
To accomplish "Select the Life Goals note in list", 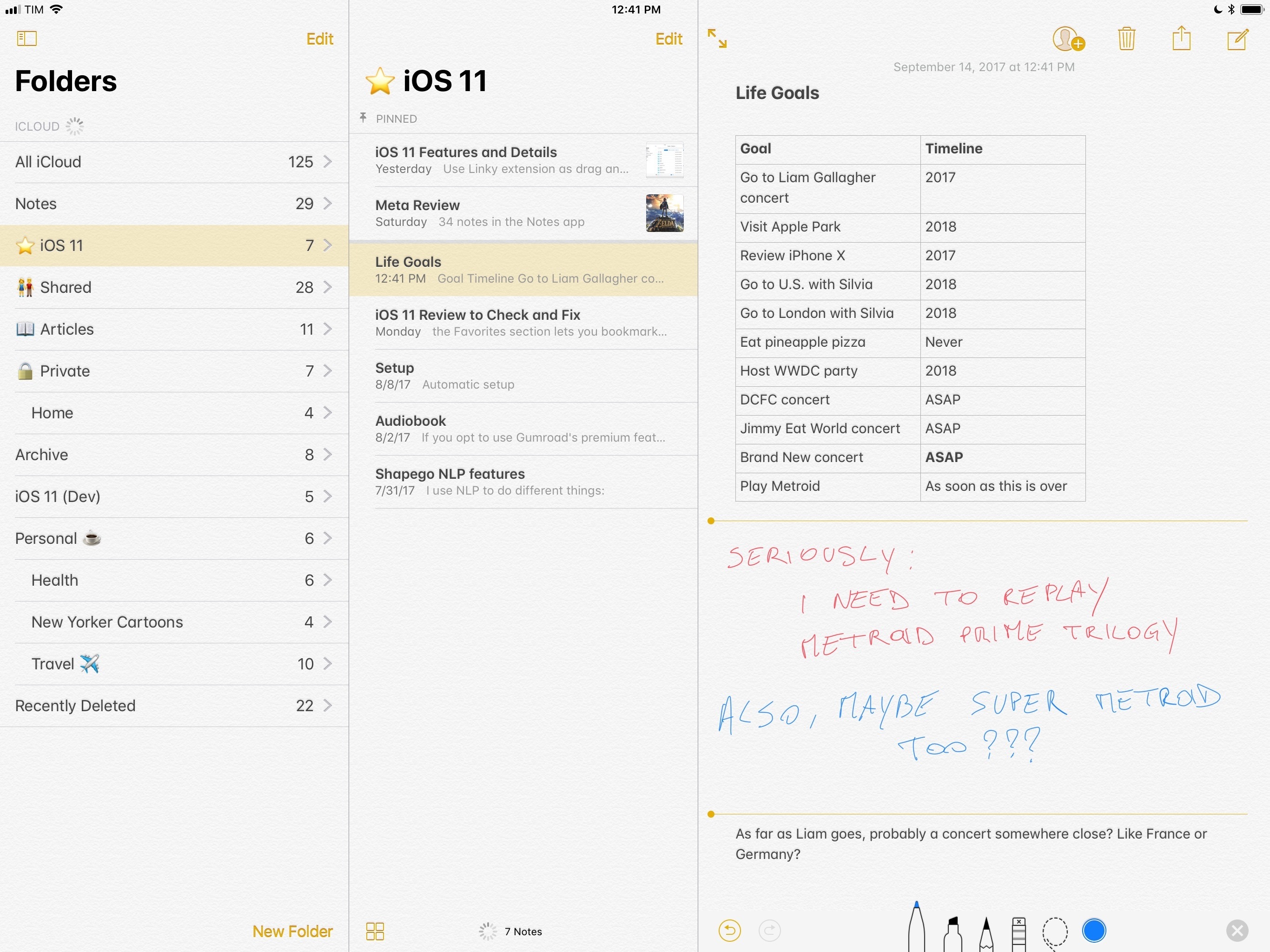I will coord(523,270).
